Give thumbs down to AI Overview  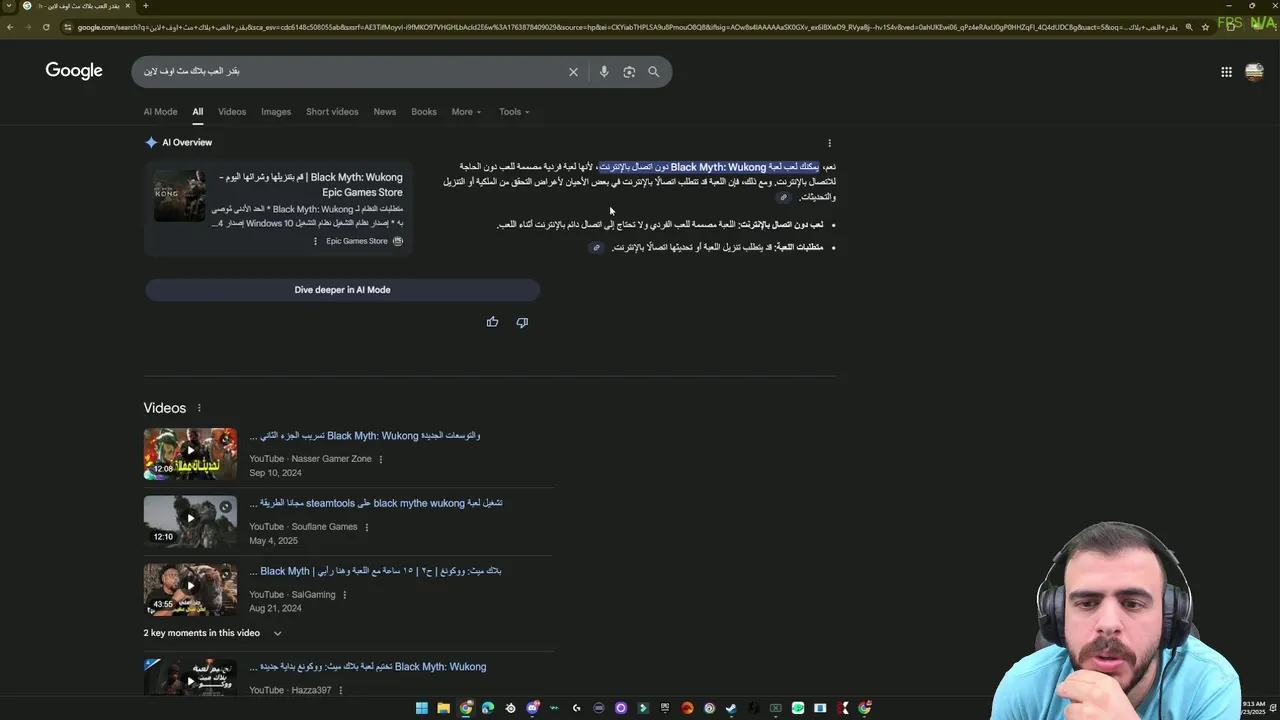click(x=522, y=322)
